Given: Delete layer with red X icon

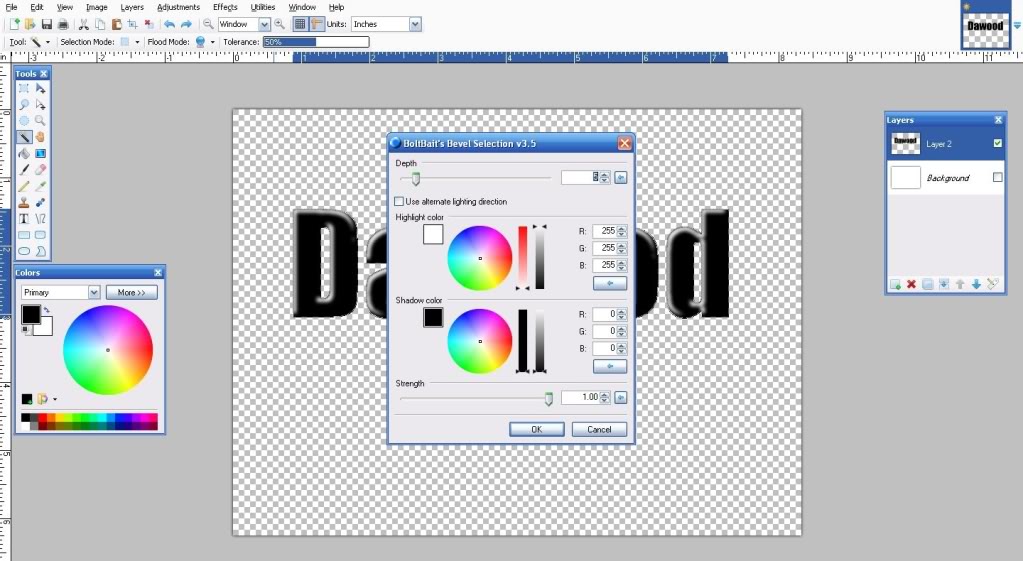Looking at the screenshot, I should (x=911, y=284).
